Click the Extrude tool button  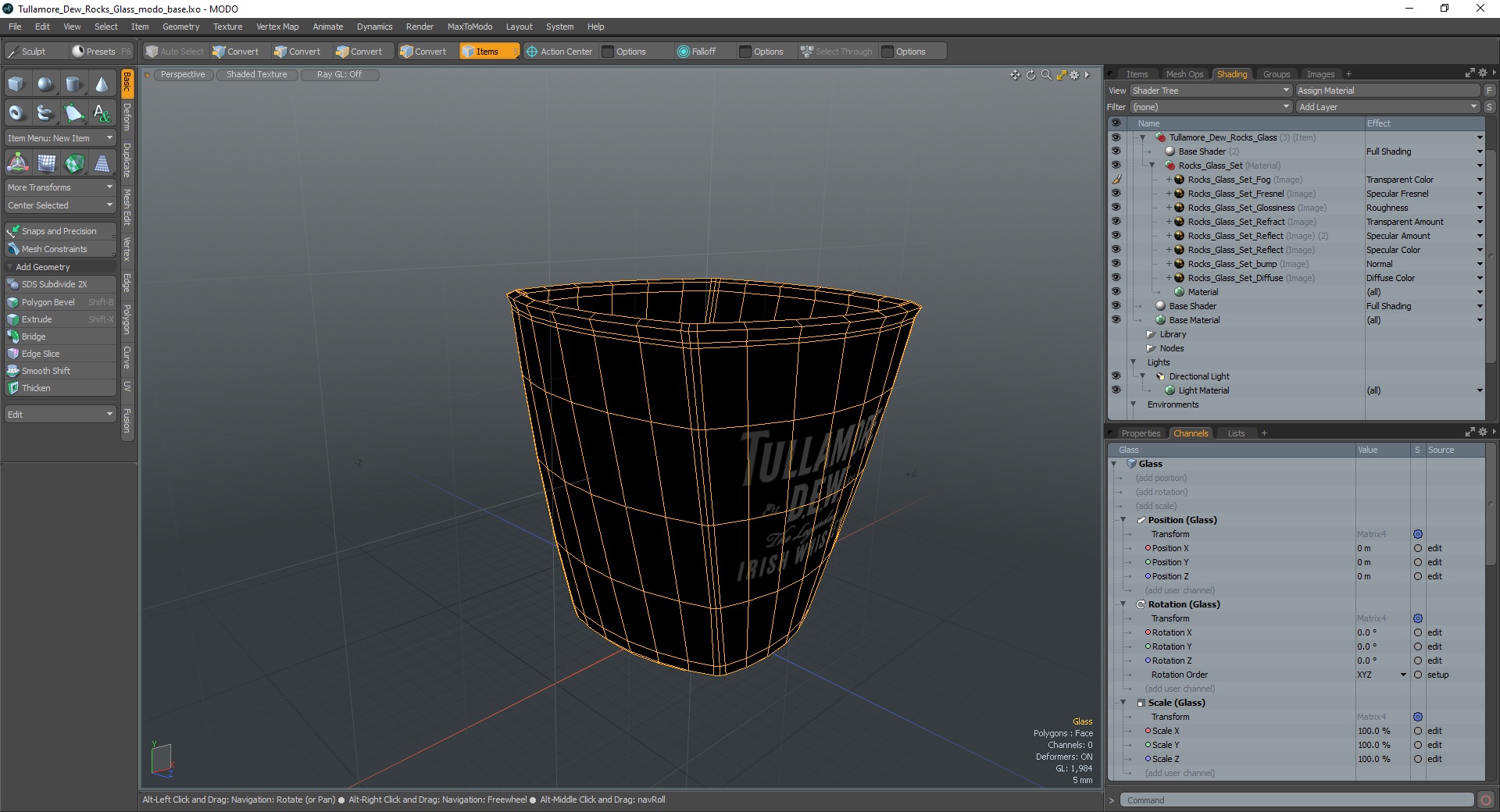coord(60,319)
